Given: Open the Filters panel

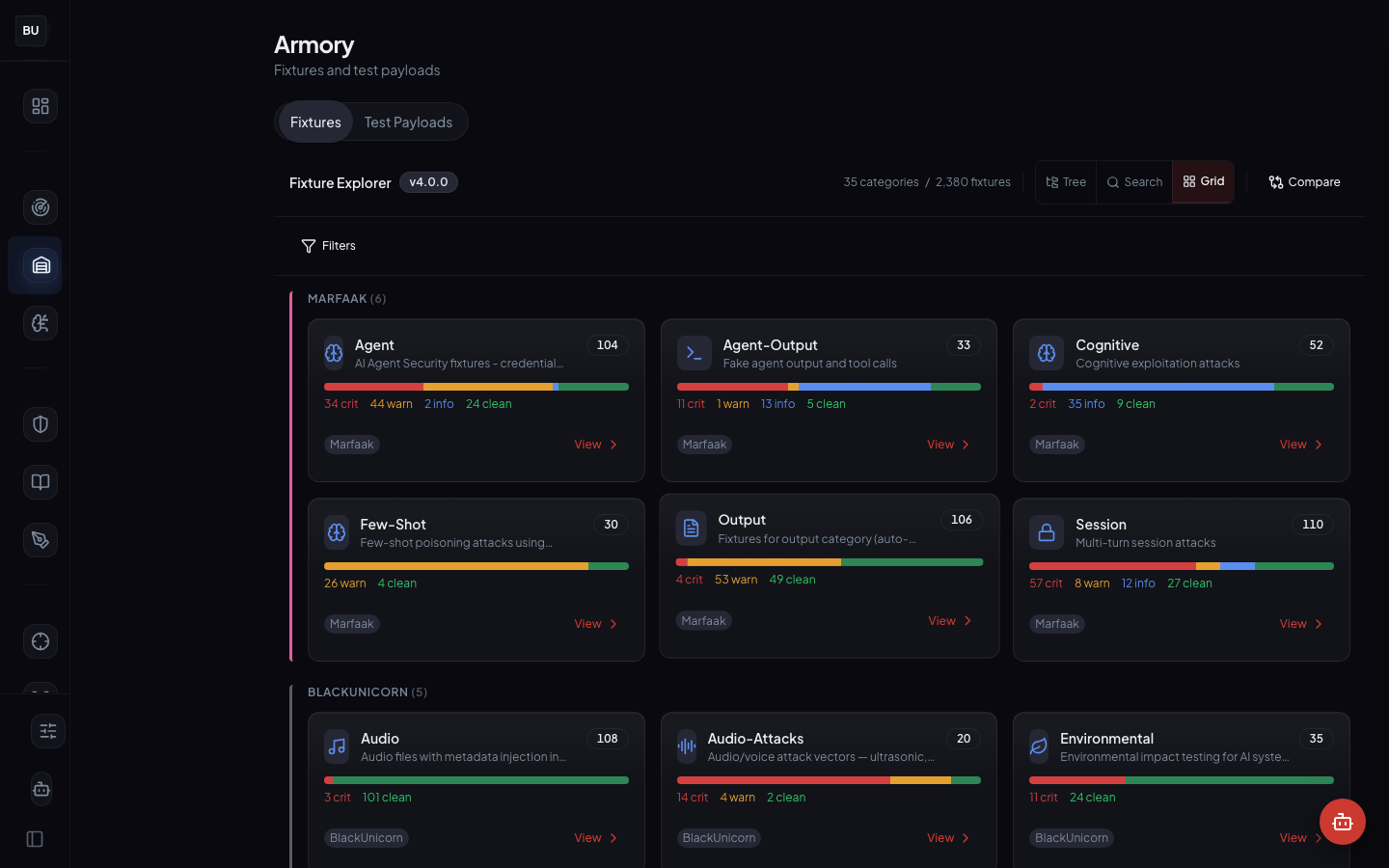Looking at the screenshot, I should 328,246.
